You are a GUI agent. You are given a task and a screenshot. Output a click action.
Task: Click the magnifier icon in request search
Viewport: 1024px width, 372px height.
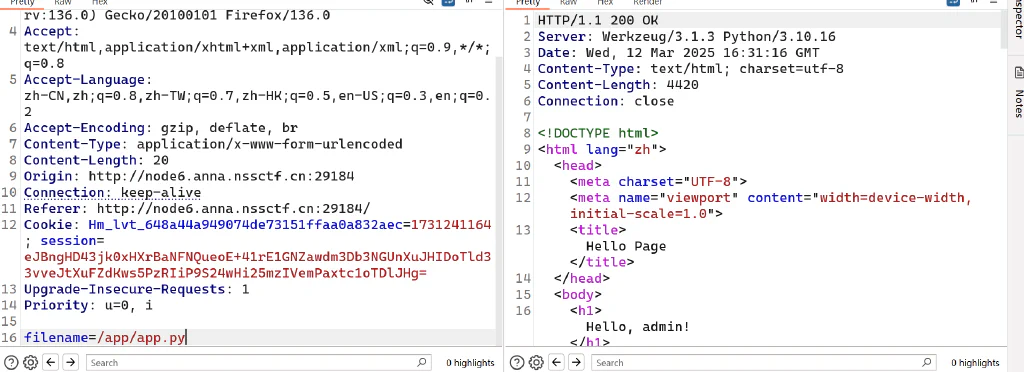point(421,362)
